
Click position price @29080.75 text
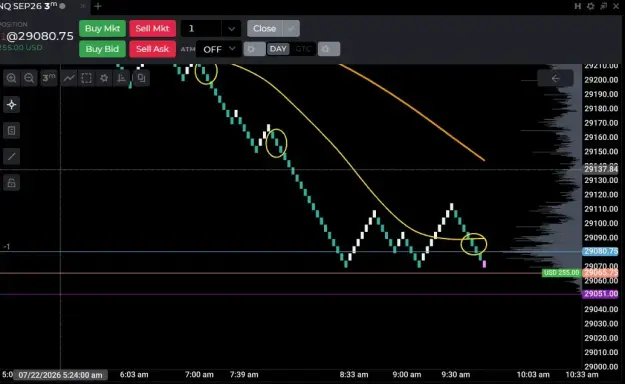click(40, 36)
